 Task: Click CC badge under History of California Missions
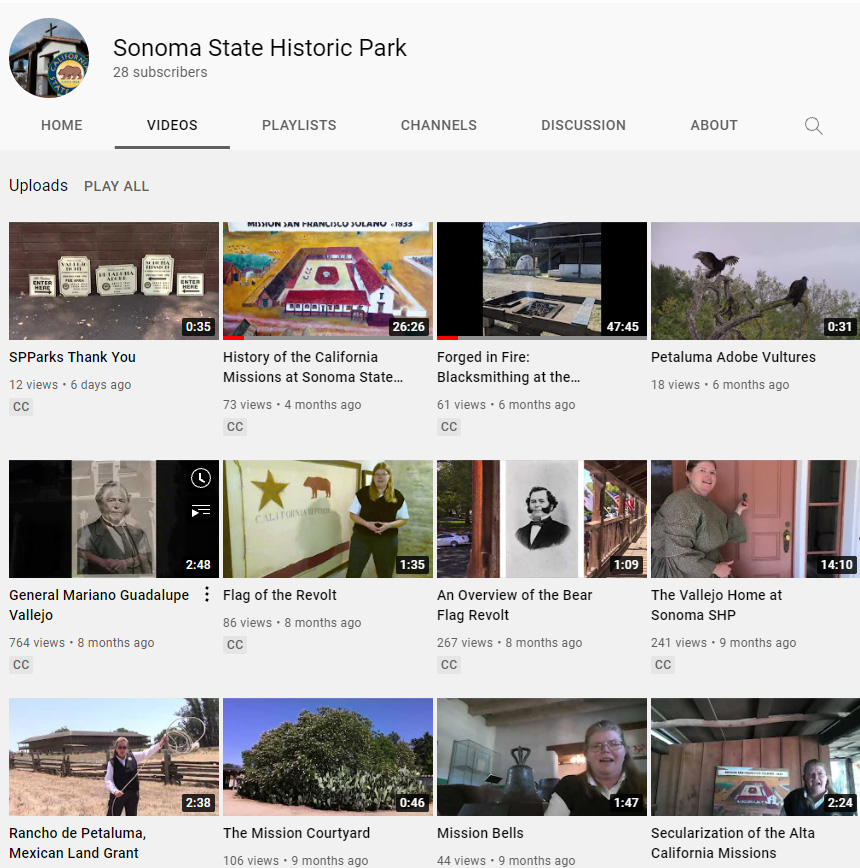pos(235,427)
